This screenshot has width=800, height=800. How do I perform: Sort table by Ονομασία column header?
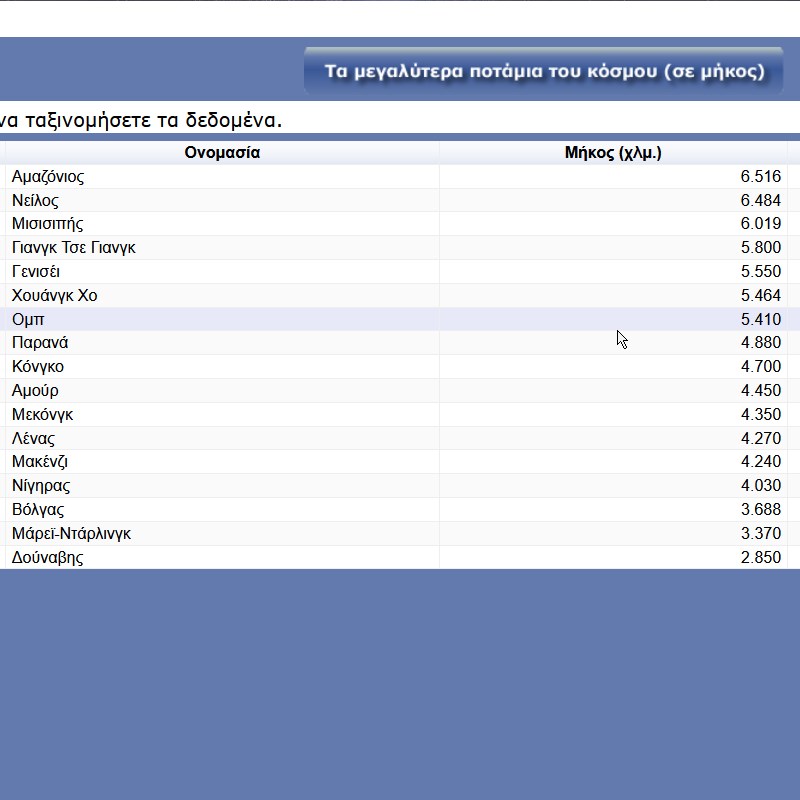click(x=222, y=153)
